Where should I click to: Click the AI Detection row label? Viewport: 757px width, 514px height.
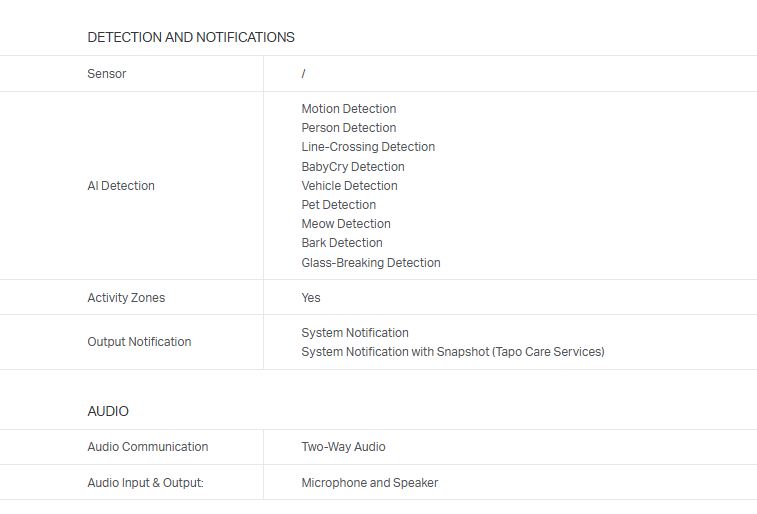click(x=121, y=186)
